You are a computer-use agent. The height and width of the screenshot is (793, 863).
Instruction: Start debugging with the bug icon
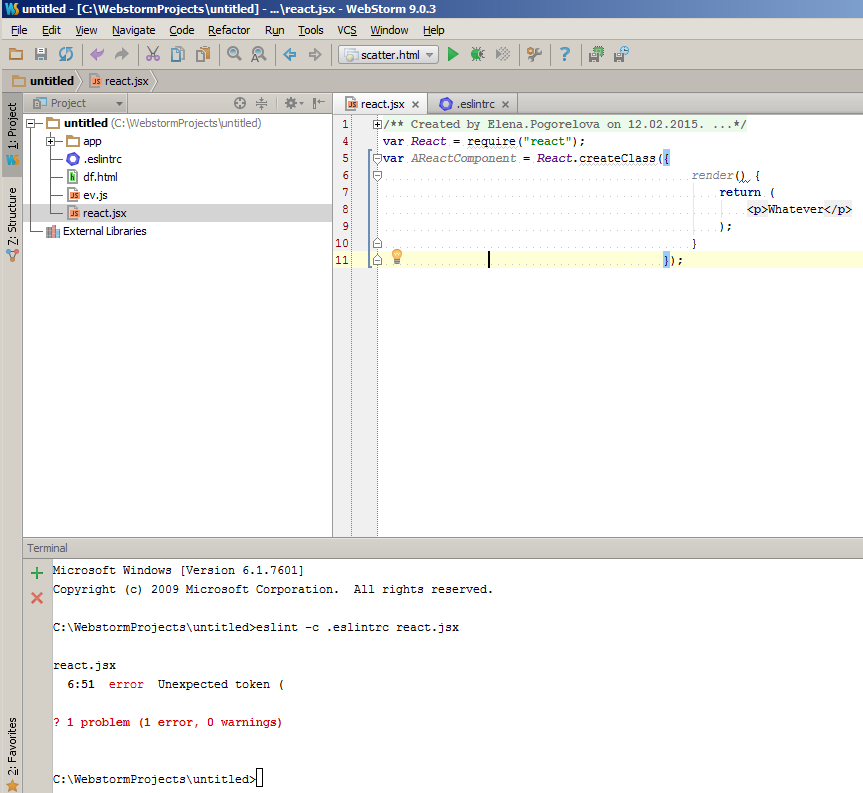[478, 54]
